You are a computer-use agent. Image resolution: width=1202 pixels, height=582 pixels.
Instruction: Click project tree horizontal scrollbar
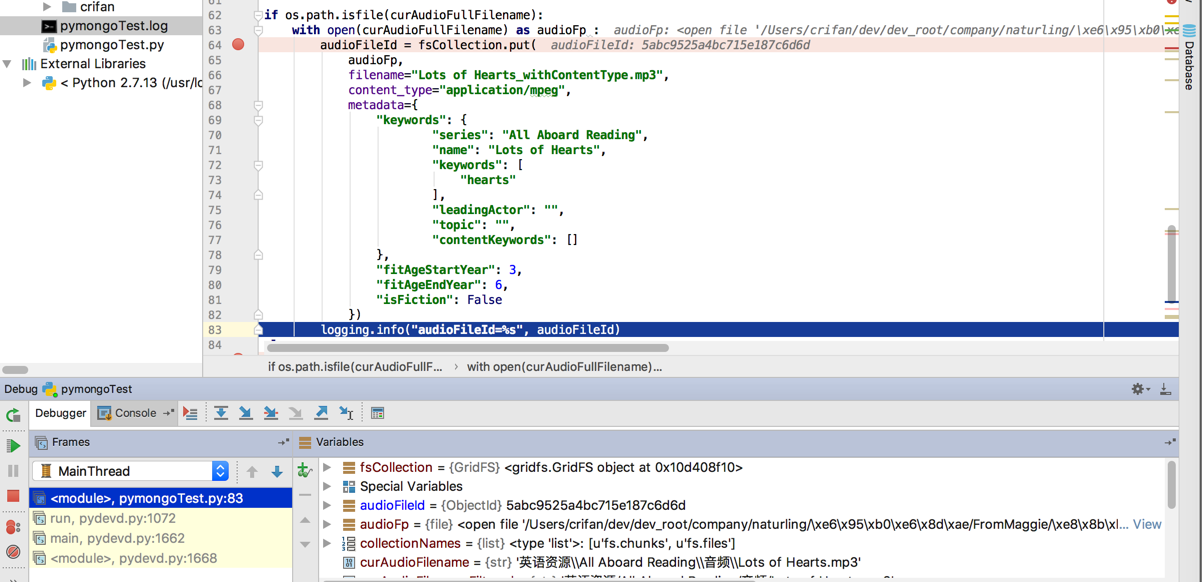[x=15, y=369]
